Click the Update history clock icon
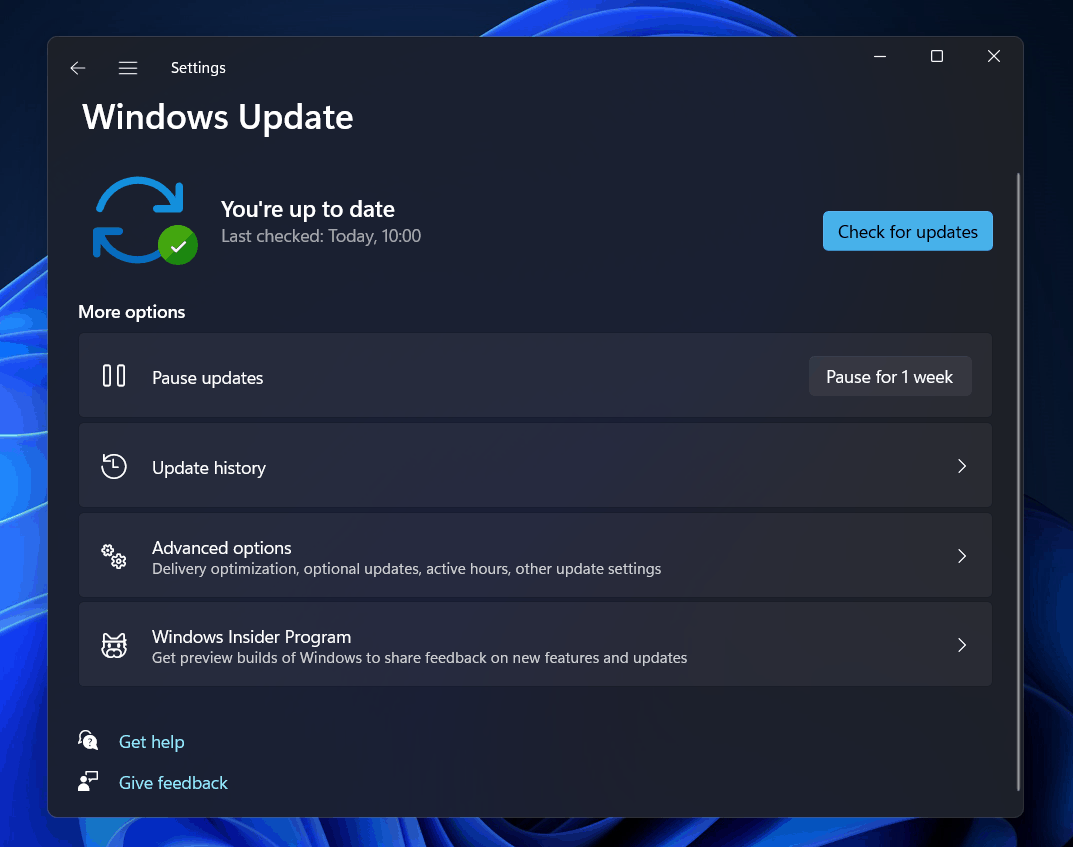Screen dimensions: 1073x847 point(114,466)
